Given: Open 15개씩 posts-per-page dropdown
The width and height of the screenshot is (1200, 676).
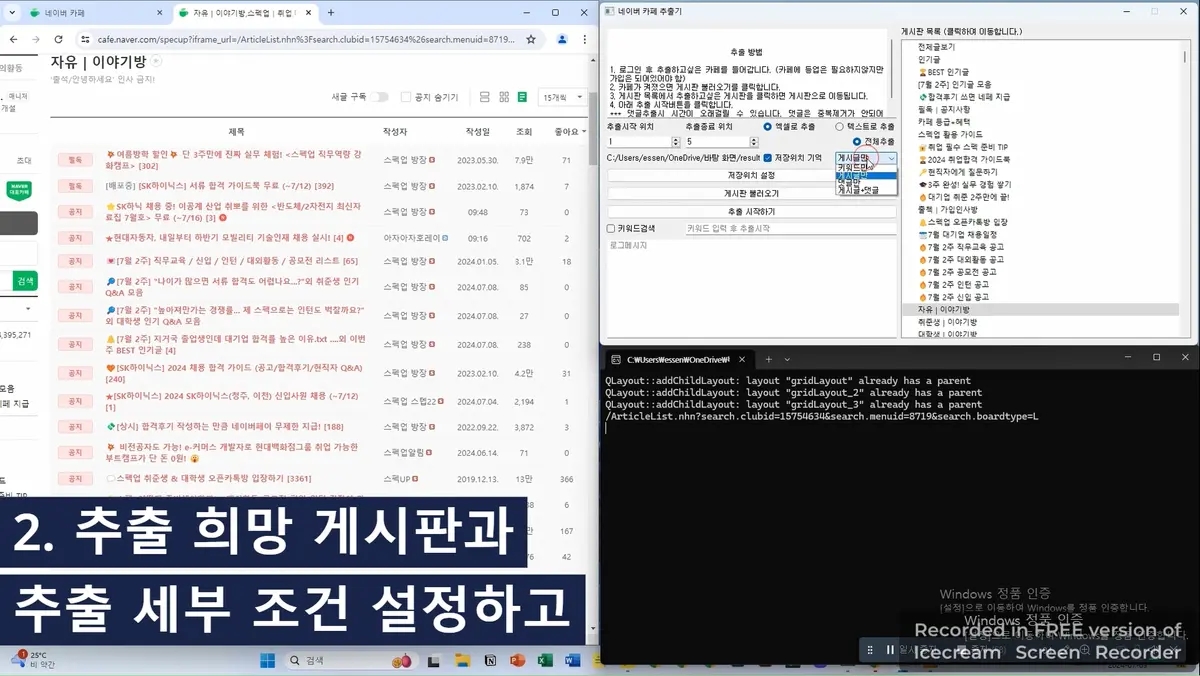Looking at the screenshot, I should click(562, 97).
